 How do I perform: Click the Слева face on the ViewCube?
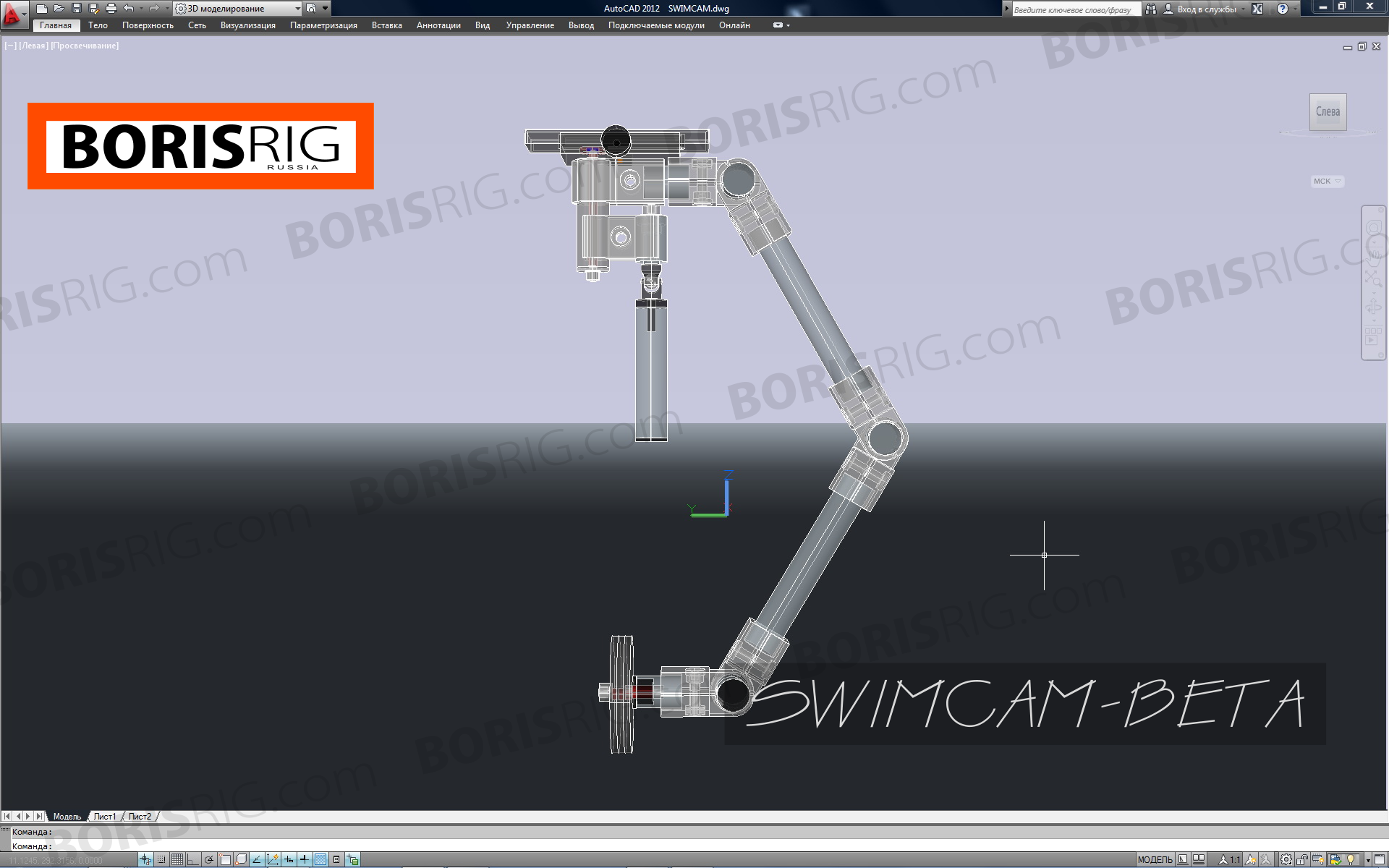[1328, 111]
